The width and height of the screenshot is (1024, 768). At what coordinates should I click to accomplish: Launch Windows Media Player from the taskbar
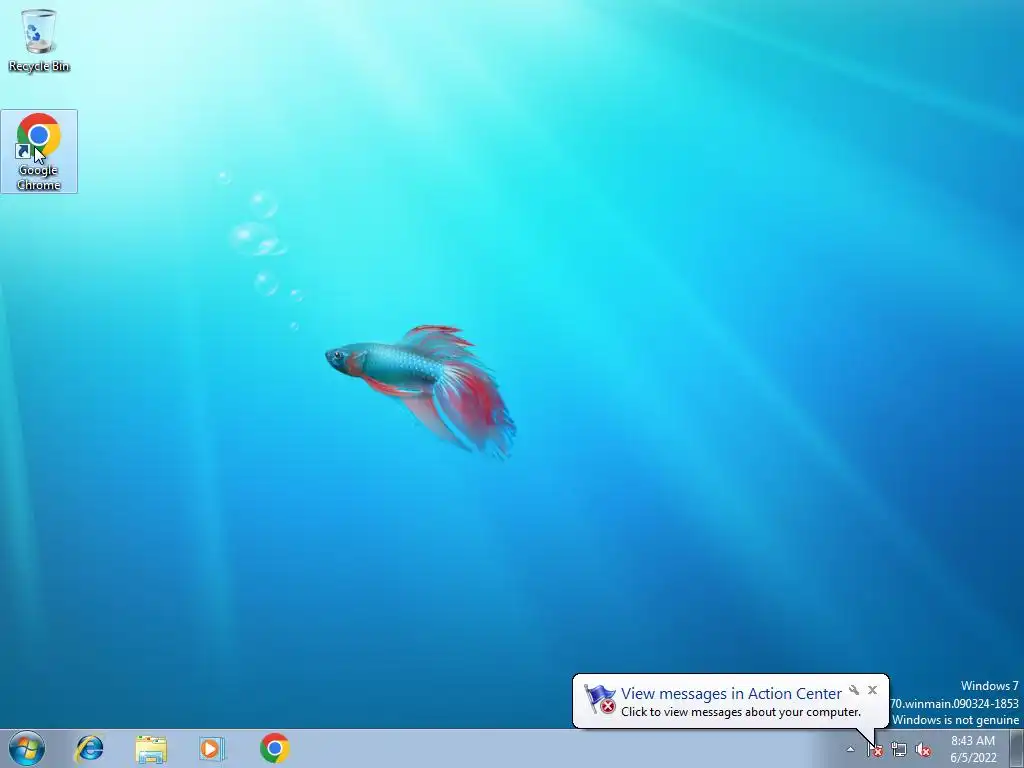click(212, 748)
